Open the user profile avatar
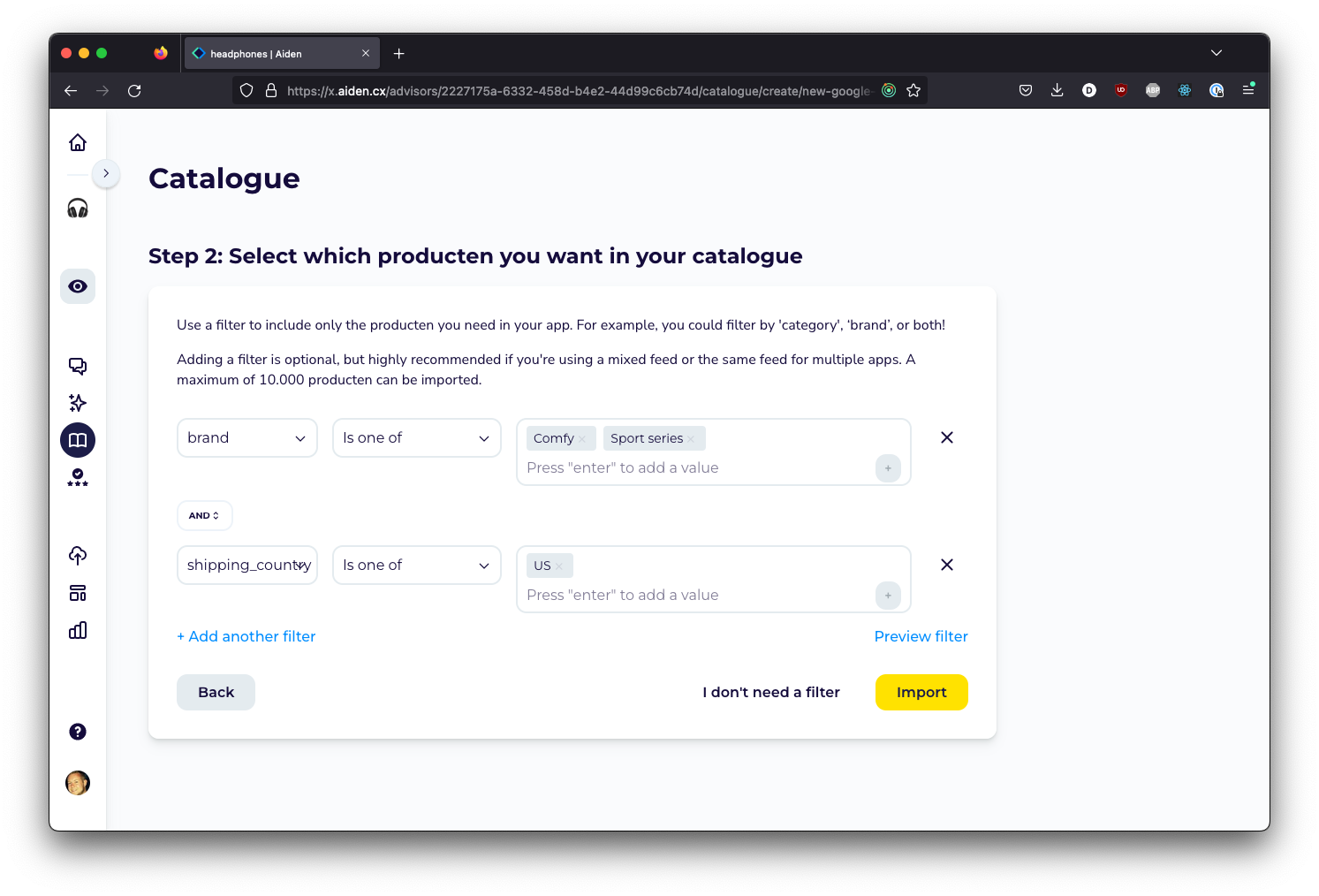Image resolution: width=1319 pixels, height=896 pixels. coord(78,783)
